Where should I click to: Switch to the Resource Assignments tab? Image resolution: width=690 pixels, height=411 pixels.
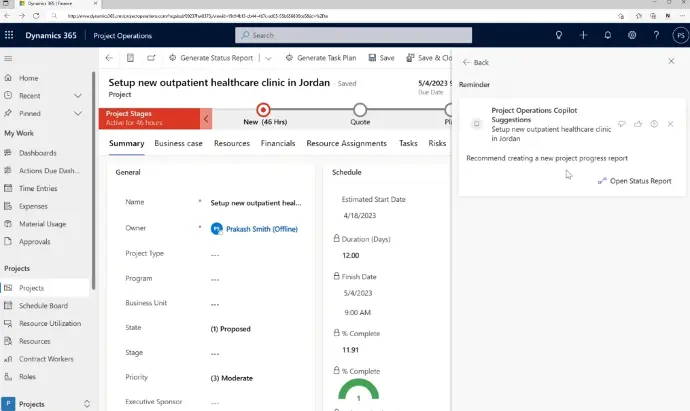346,143
